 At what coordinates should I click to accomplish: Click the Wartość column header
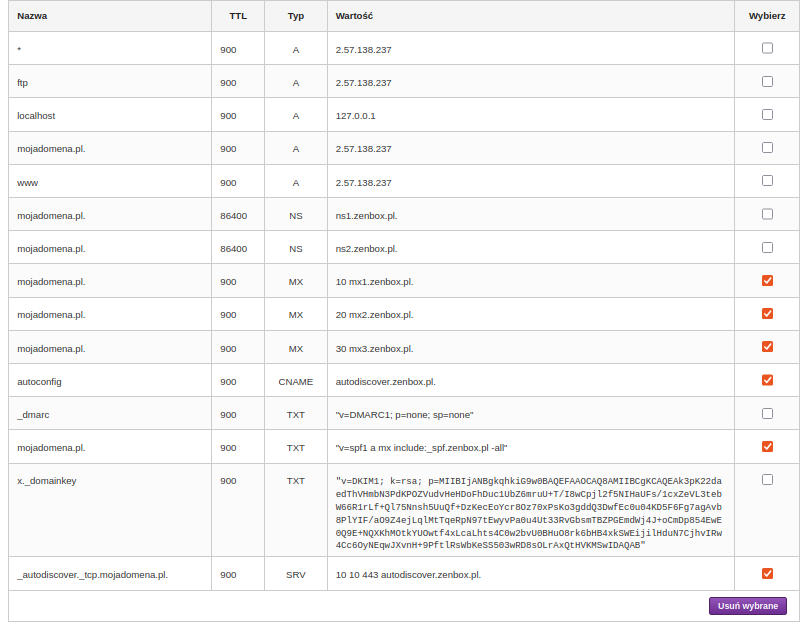356,16
